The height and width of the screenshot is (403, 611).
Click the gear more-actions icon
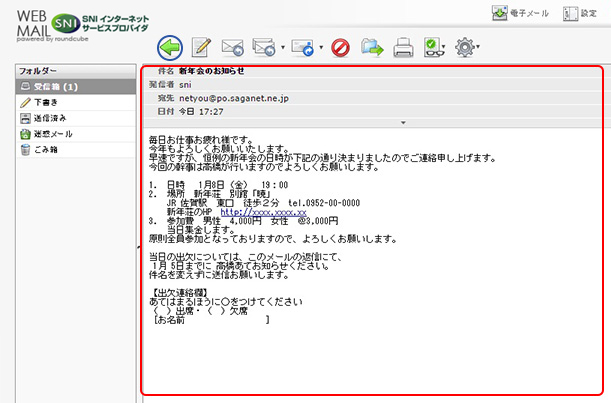465,46
